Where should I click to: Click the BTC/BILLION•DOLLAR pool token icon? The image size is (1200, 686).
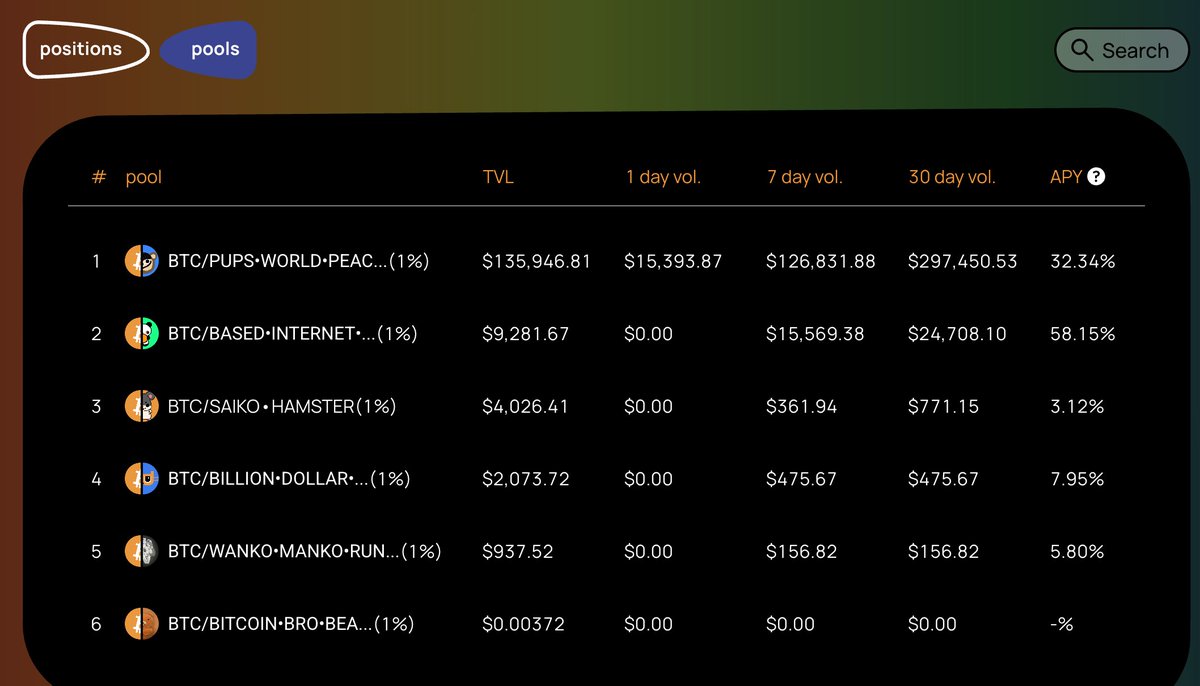(x=141, y=479)
